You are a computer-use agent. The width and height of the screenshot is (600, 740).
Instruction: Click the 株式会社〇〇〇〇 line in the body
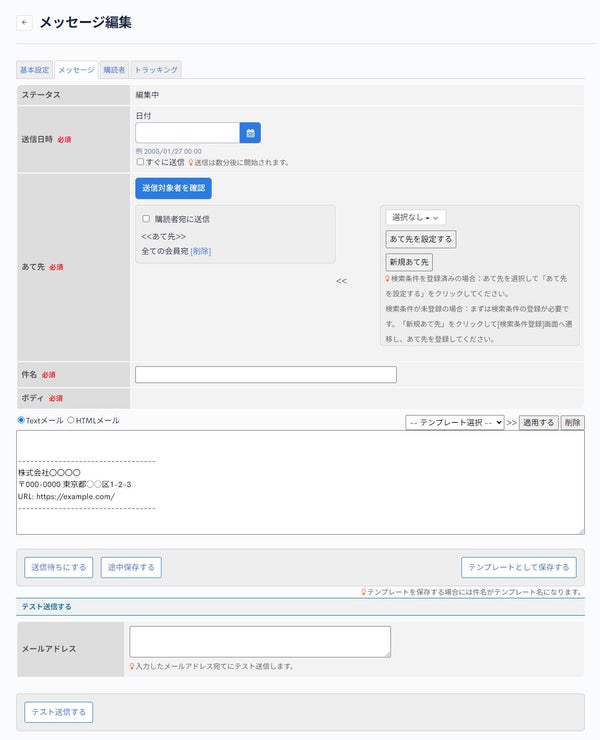coord(49,472)
